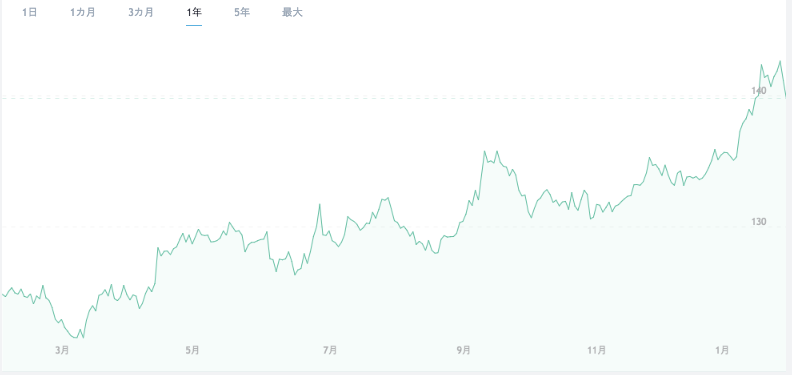
Task: Click the blue underline beneath the 1年 tab
Action: click(194, 25)
